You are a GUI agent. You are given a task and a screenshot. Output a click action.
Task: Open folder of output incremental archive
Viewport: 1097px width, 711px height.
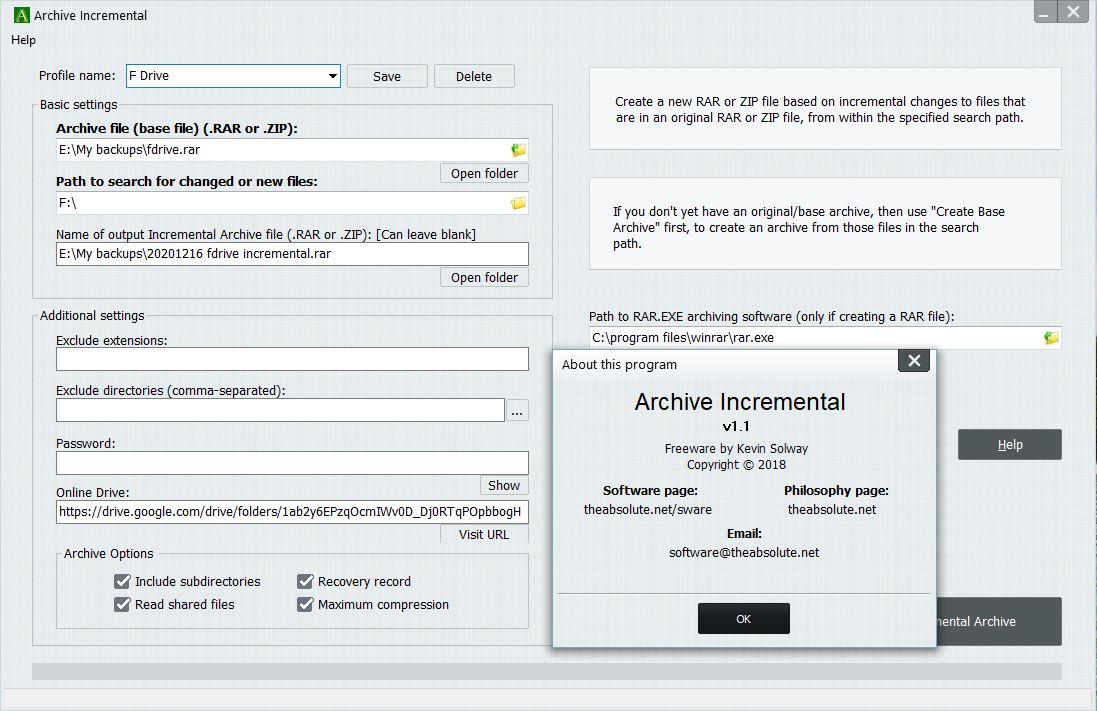(x=484, y=277)
